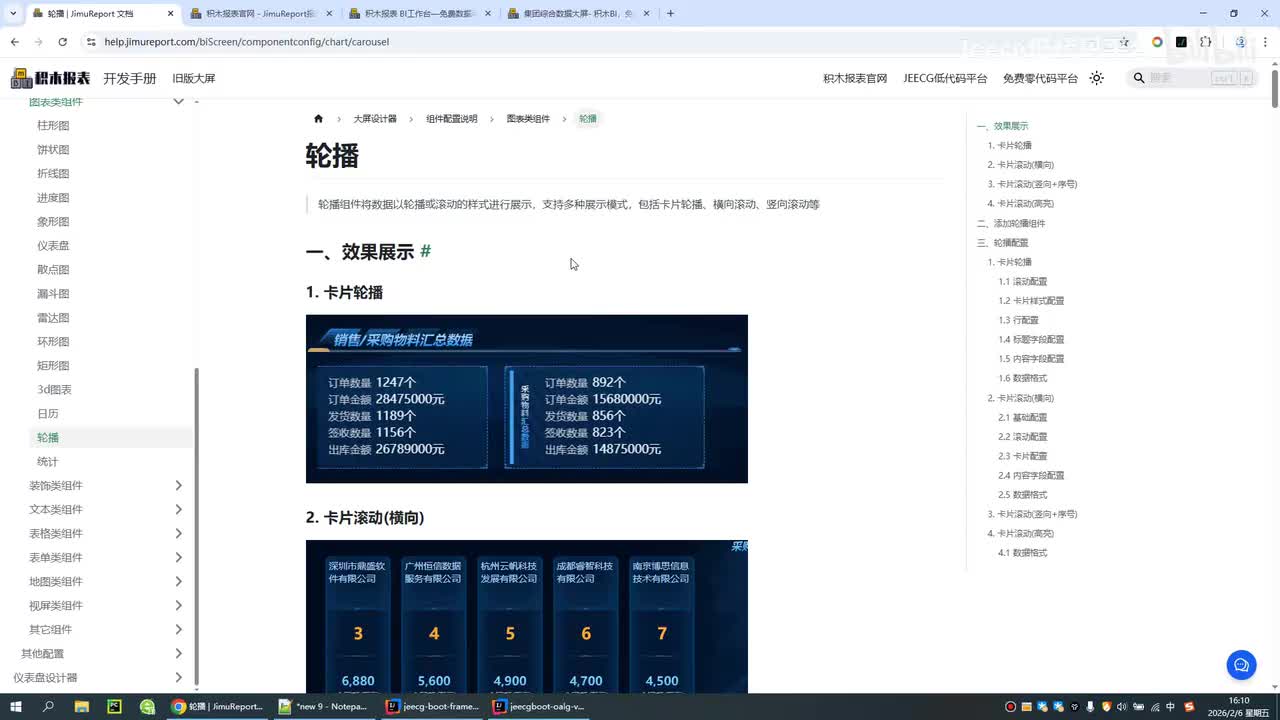This screenshot has width=1280, height=720.
Task: Open the Windows Start menu
Action: 15,706
